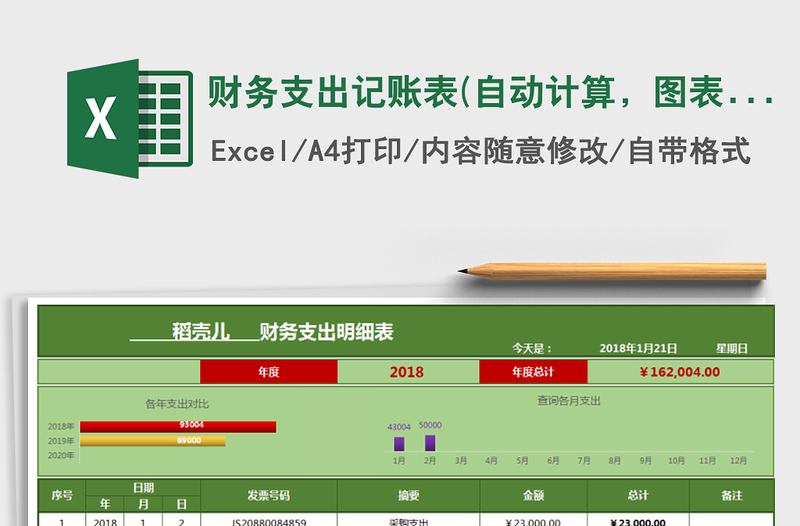The height and width of the screenshot is (526, 800).
Task: Click the 备注 column header
Action: pyautogui.click(x=731, y=495)
